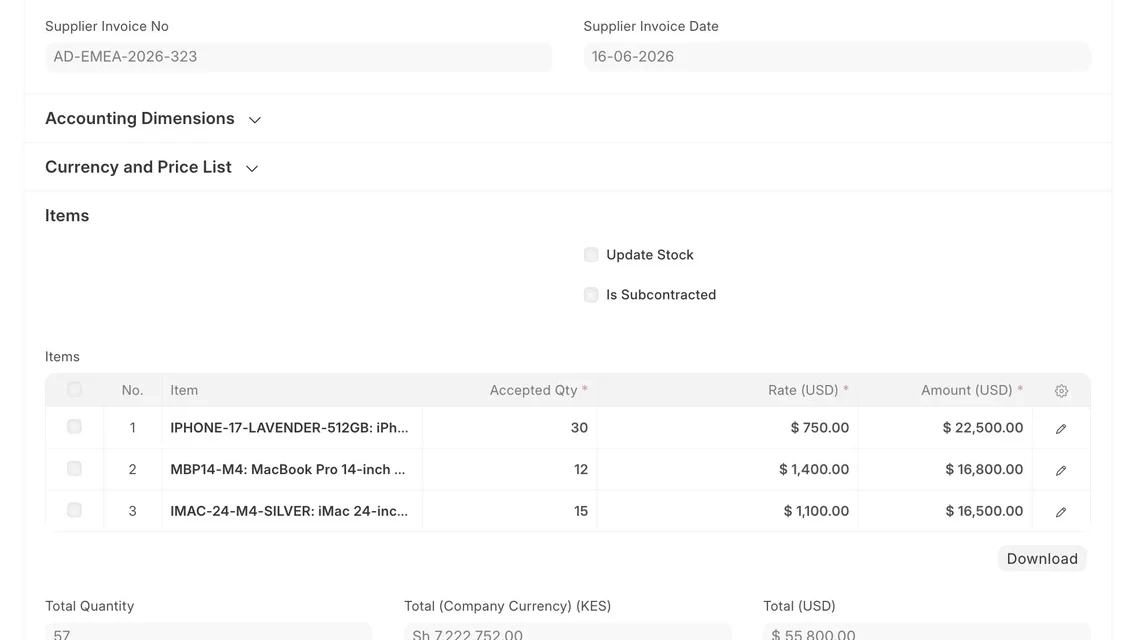This screenshot has height=640, width=1130.
Task: Click the Accepted Qty column header
Action: pyautogui.click(x=510, y=391)
